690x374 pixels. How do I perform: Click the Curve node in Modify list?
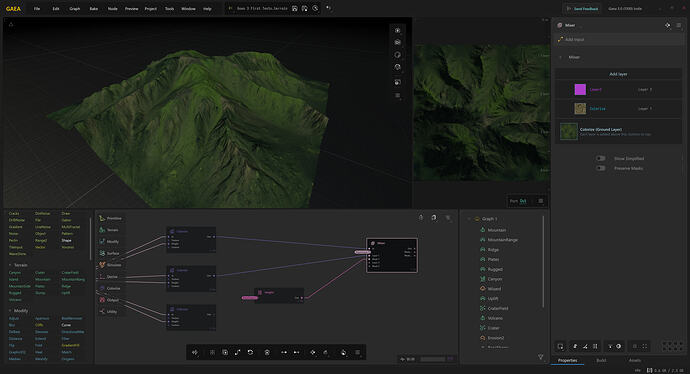(66, 325)
